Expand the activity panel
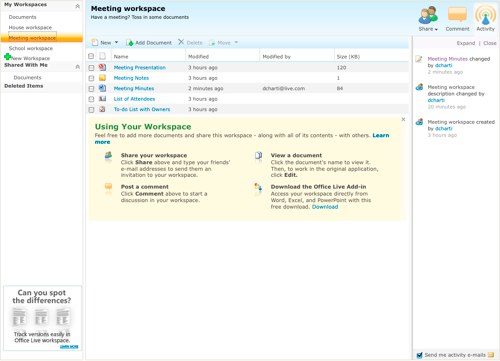 (466, 43)
